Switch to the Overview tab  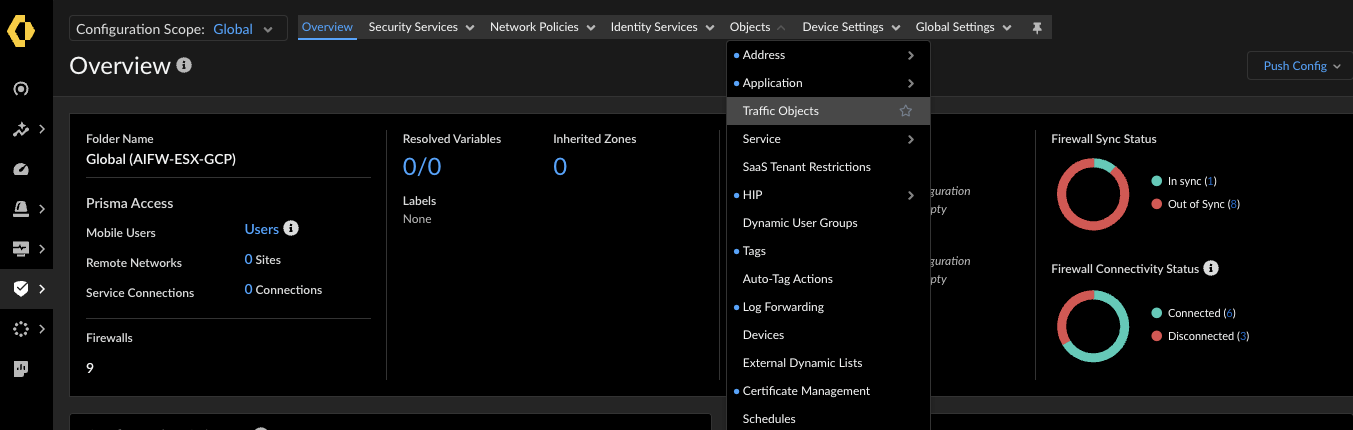tap(327, 27)
